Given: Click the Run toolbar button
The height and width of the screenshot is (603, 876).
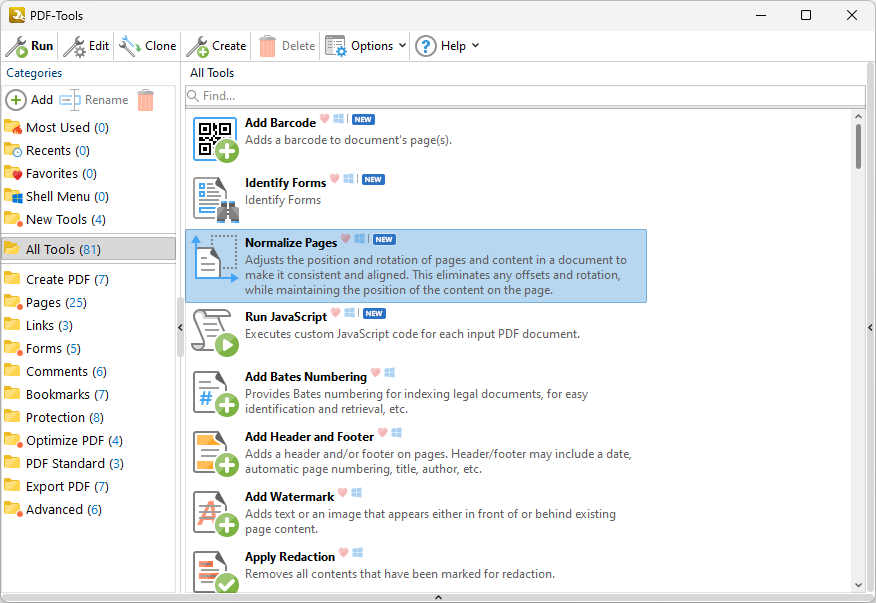Looking at the screenshot, I should tap(30, 46).
